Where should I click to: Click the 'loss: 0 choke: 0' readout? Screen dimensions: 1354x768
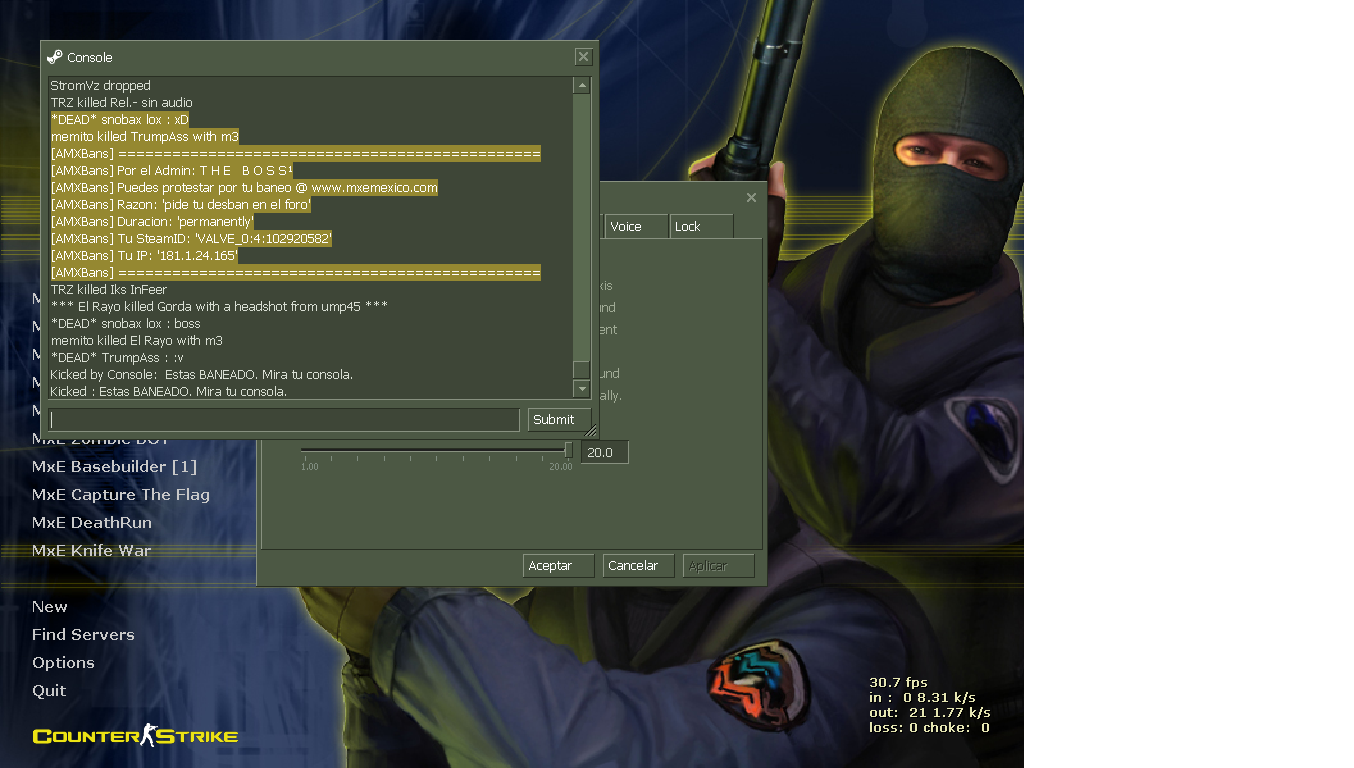pos(929,728)
